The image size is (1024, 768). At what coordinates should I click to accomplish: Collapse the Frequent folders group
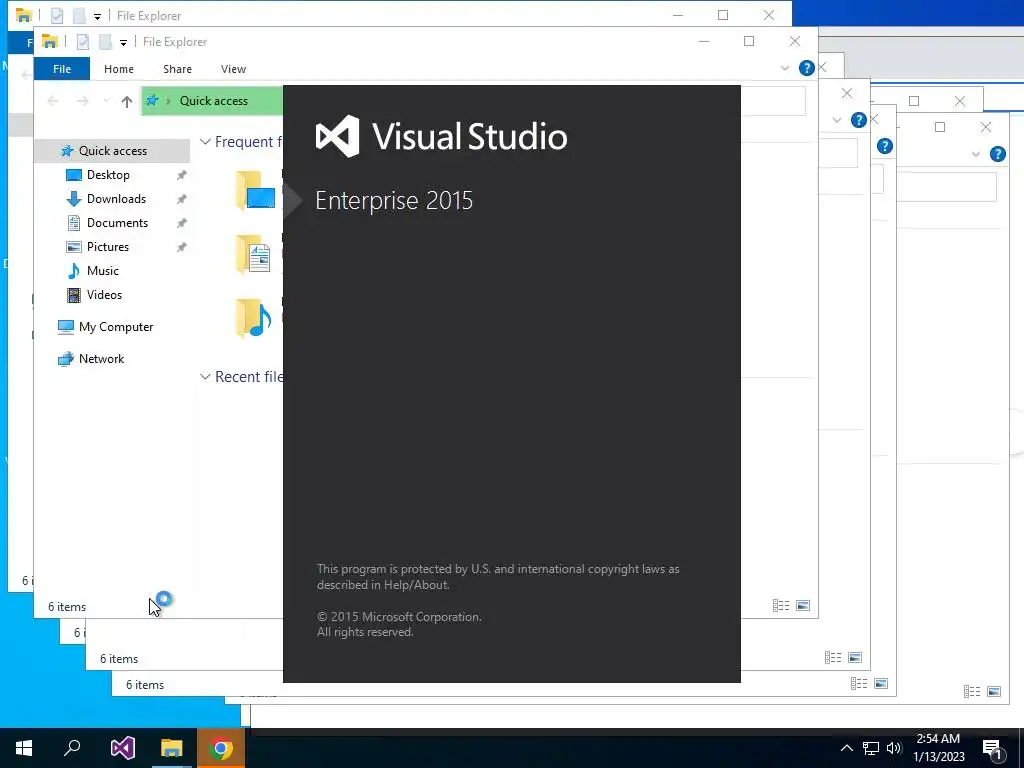pyautogui.click(x=205, y=142)
